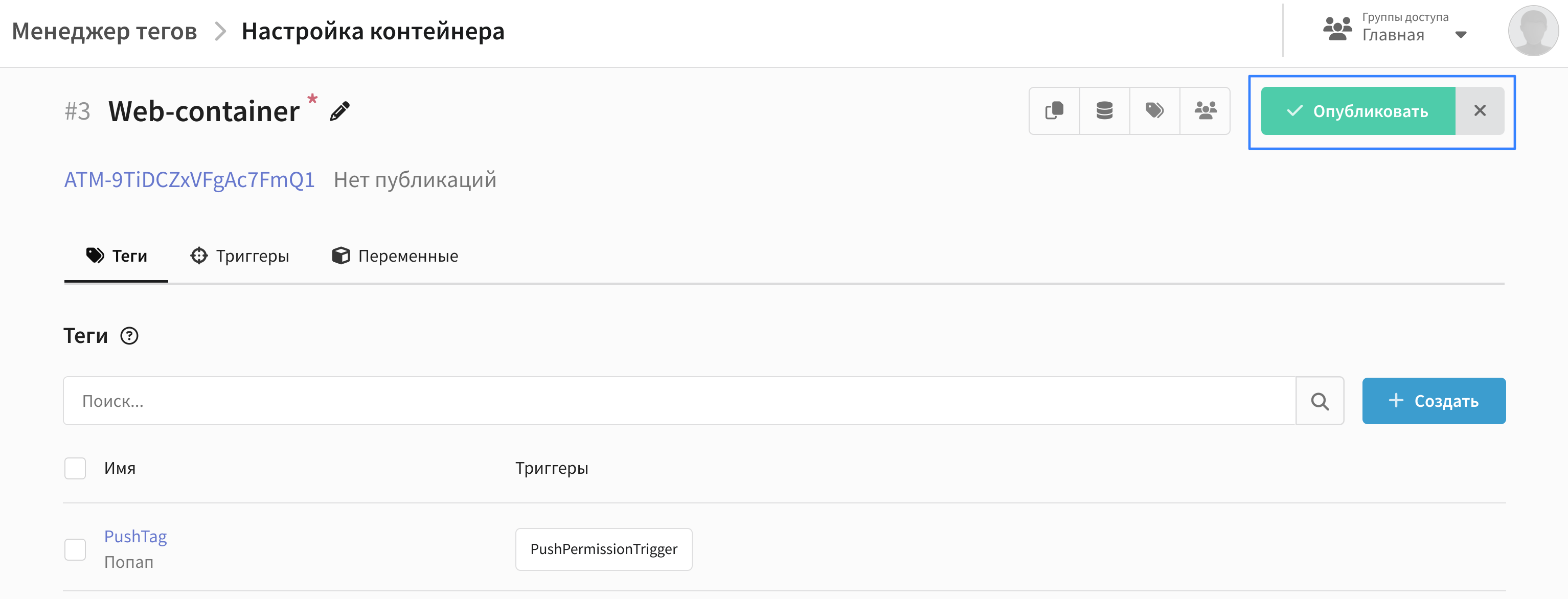Open the database stack icon
The image size is (1568, 599).
[x=1104, y=111]
